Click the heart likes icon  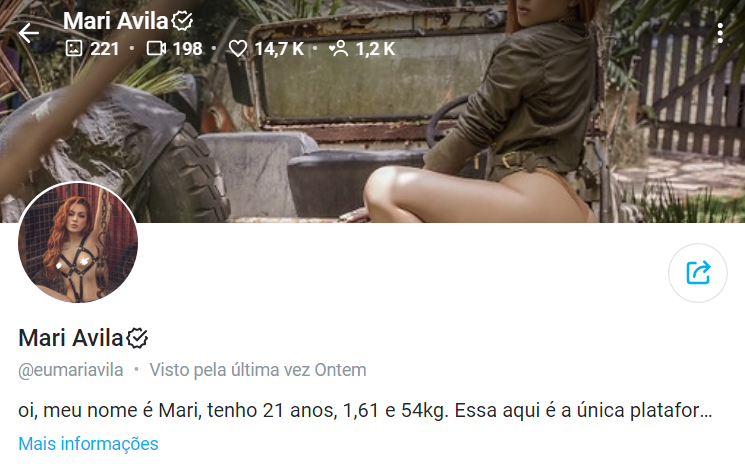(238, 48)
